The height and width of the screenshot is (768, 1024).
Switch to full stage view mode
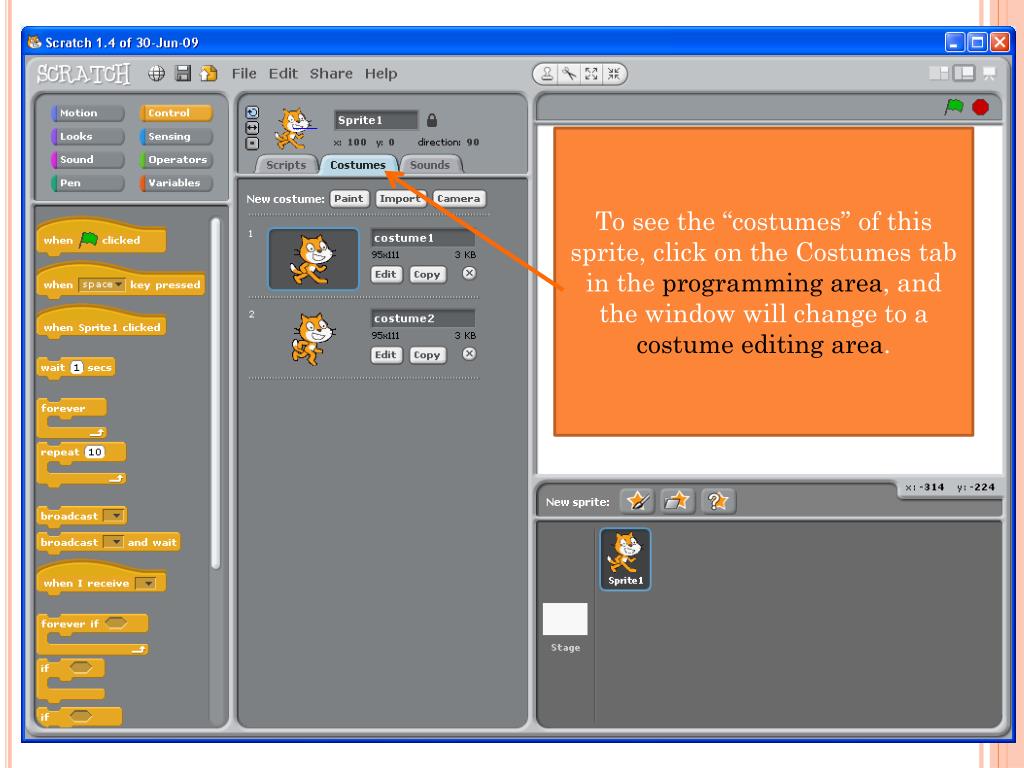[x=964, y=73]
